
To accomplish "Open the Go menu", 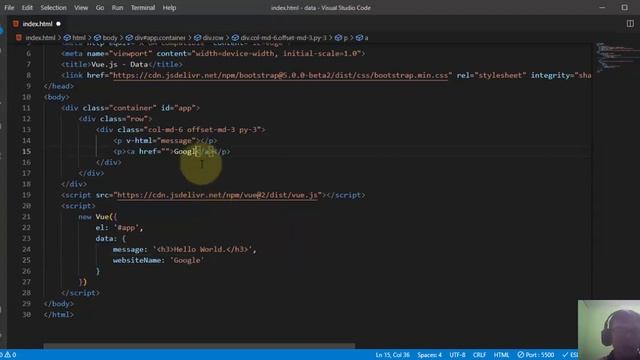I will coord(100,8).
